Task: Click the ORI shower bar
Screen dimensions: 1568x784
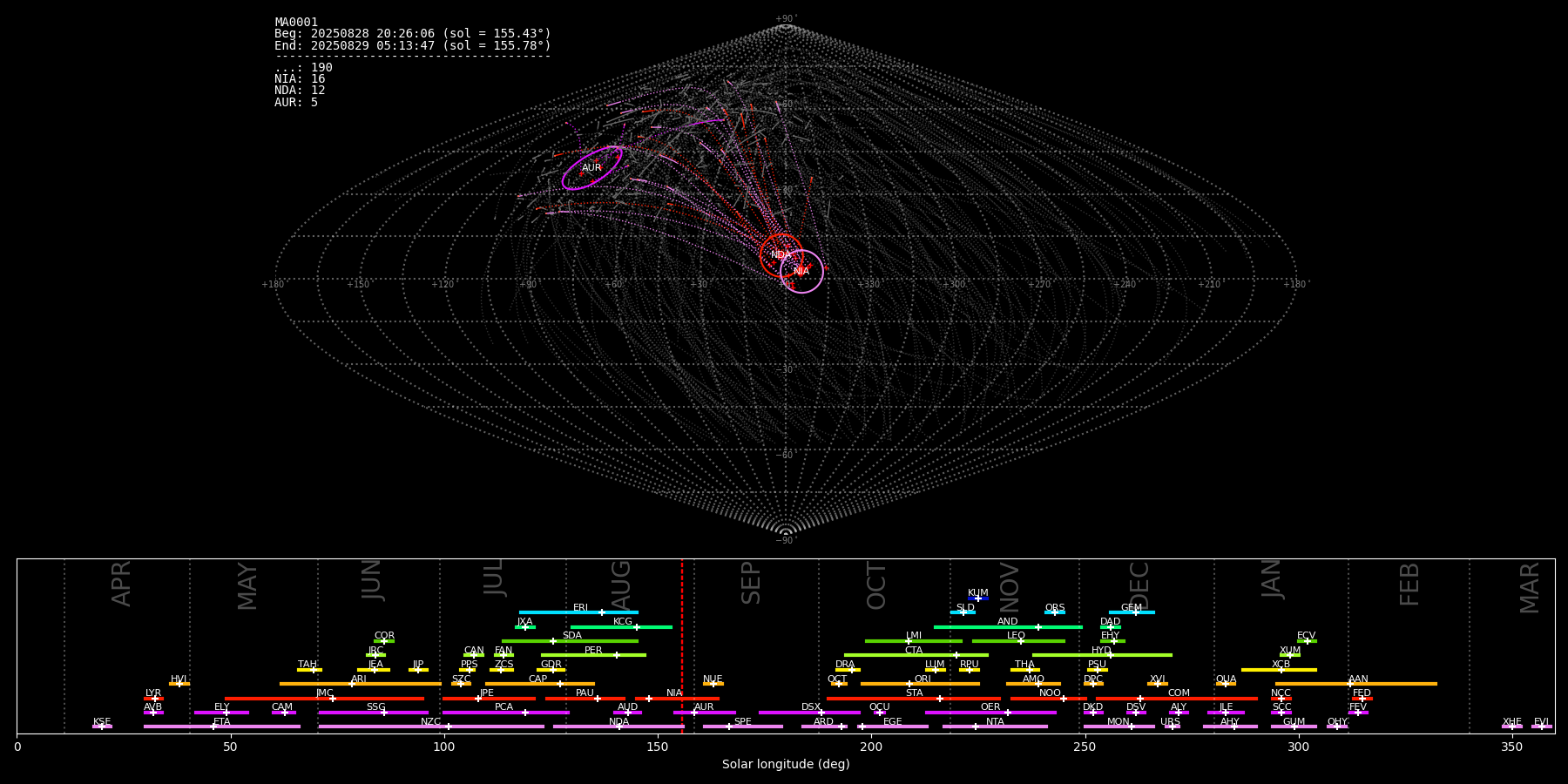Action: tap(920, 684)
